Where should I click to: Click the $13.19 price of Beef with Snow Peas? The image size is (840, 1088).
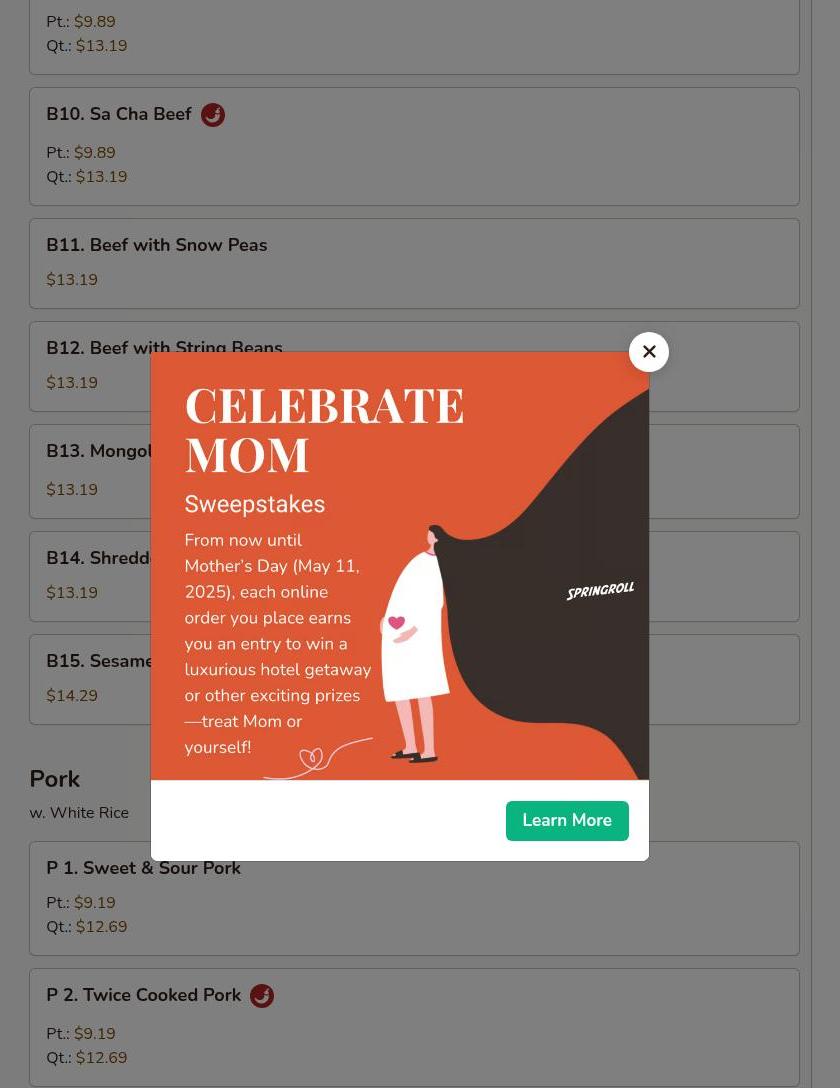click(72, 280)
